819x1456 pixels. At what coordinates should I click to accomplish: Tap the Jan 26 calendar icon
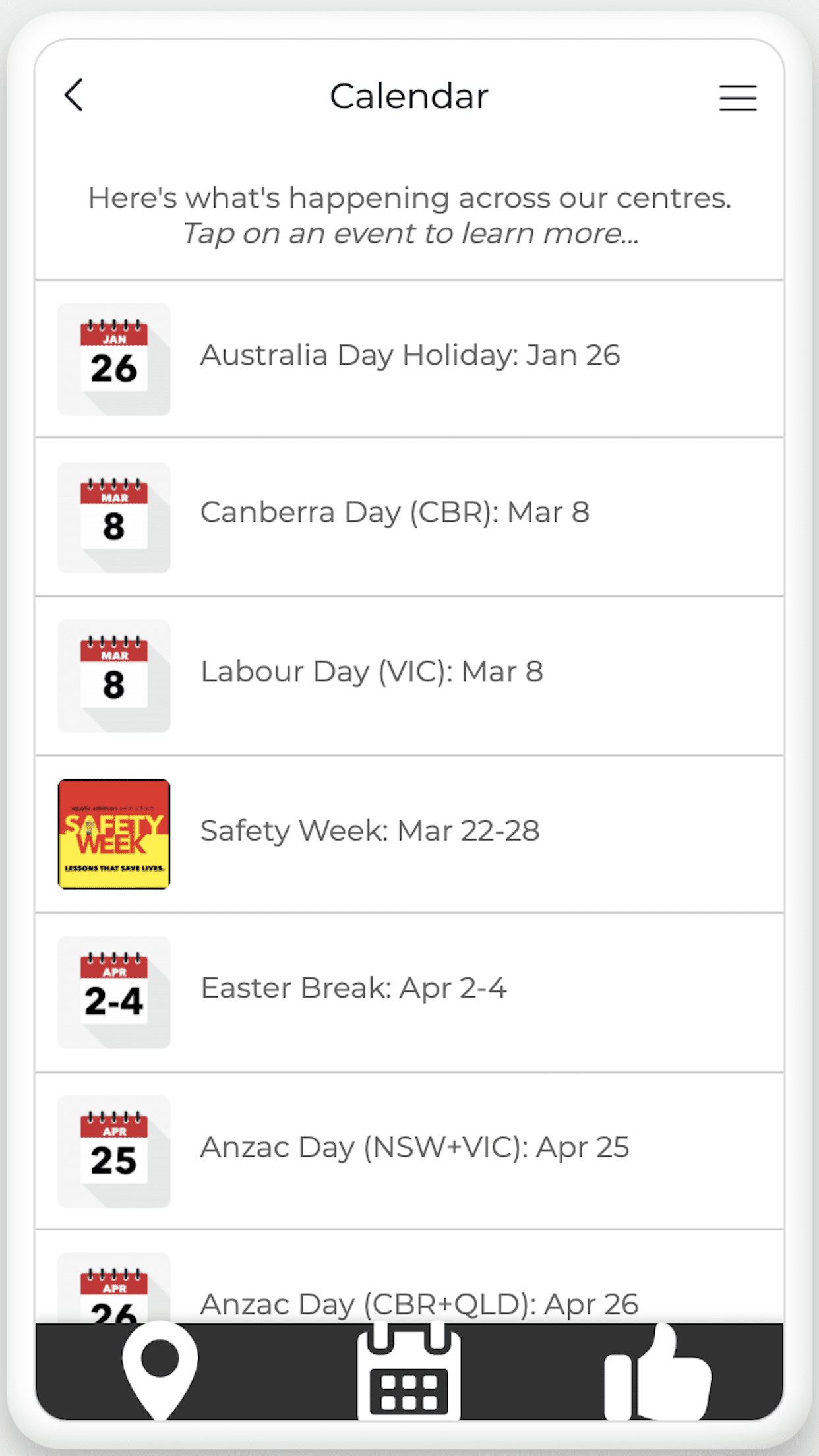coord(114,359)
